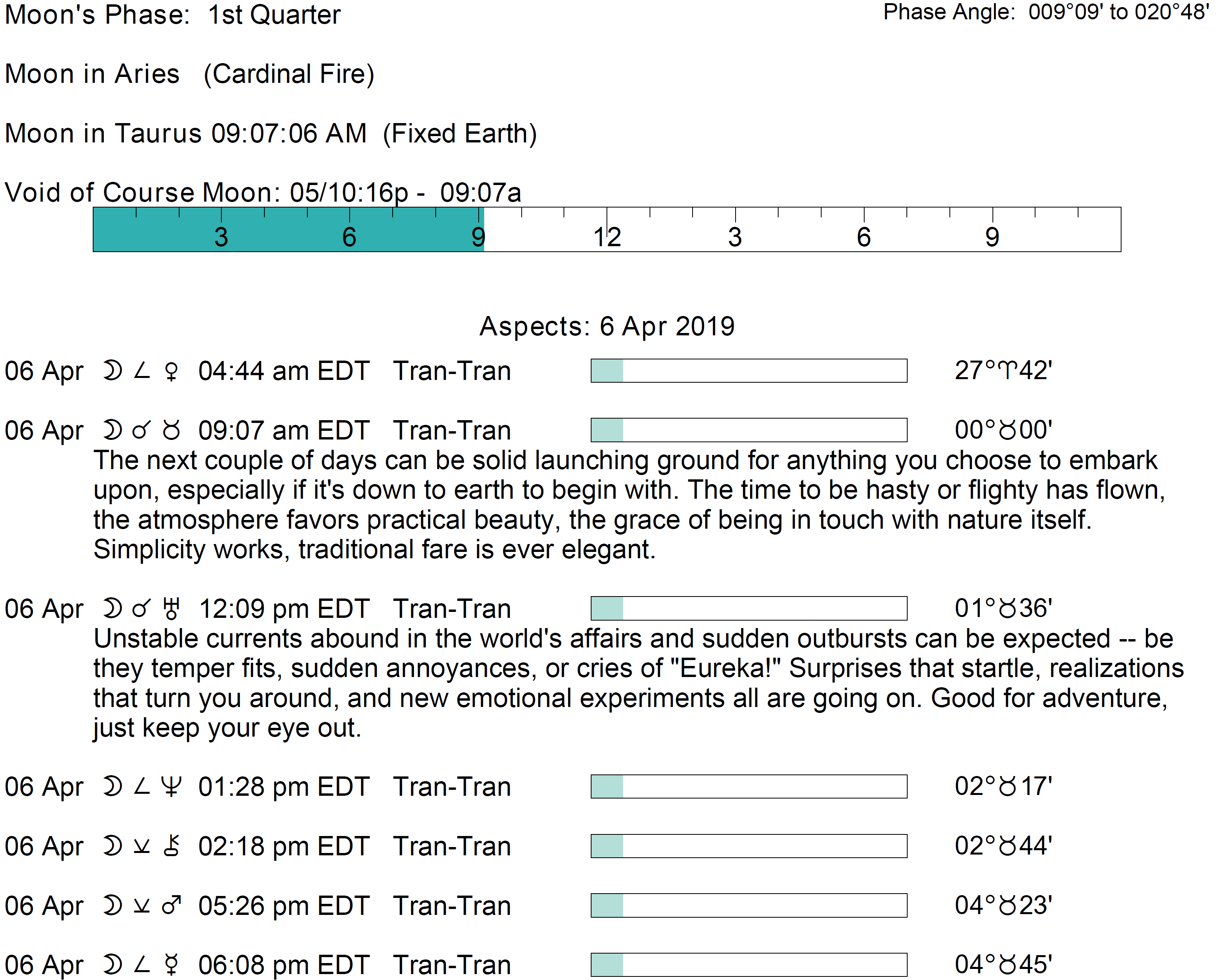The image size is (1232, 980).
Task: Click the Phase Angle text at top right
Action: (x=1046, y=12)
